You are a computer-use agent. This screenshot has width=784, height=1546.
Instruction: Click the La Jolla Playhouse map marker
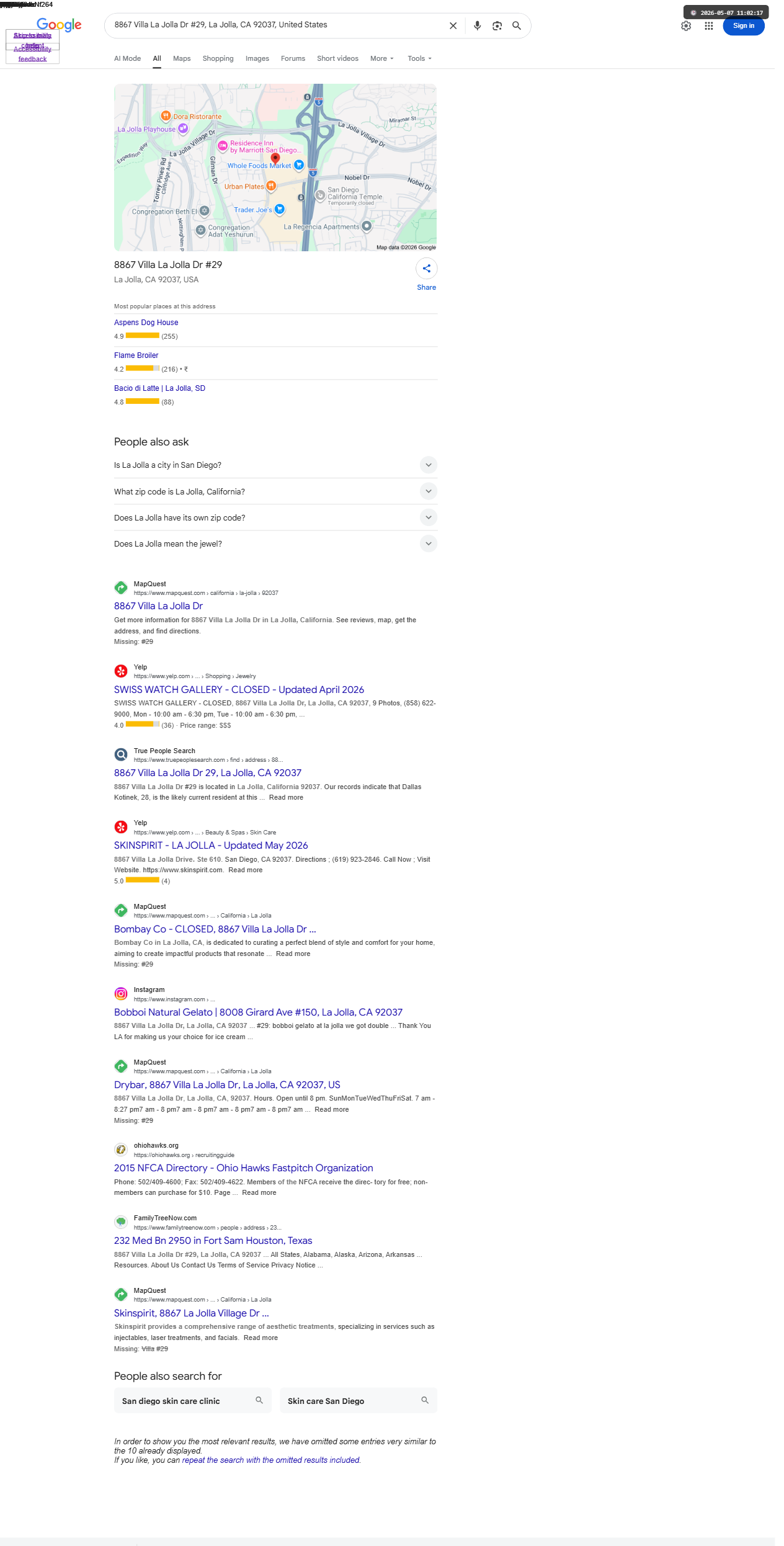pyautogui.click(x=183, y=128)
